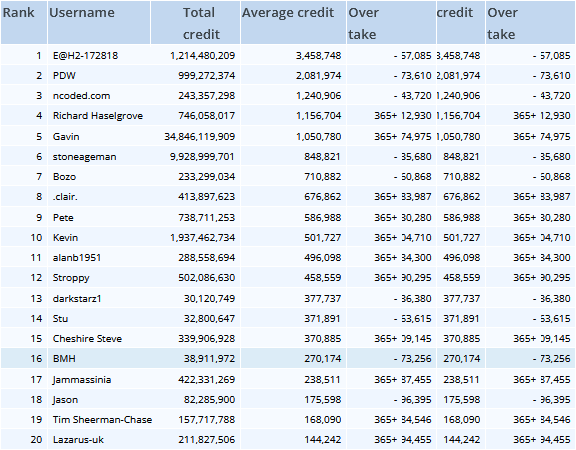Open Tim Sheerman-Chase's entry
576x450 pixels.
pos(102,420)
